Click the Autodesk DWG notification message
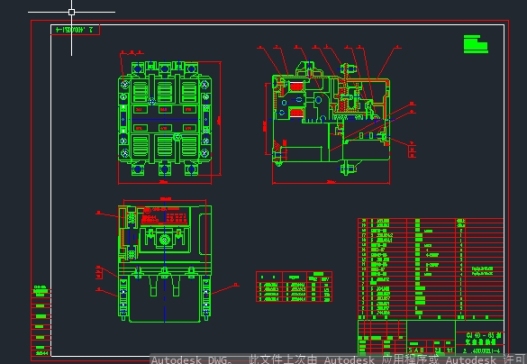This screenshot has height=364, width=527. click(338, 359)
